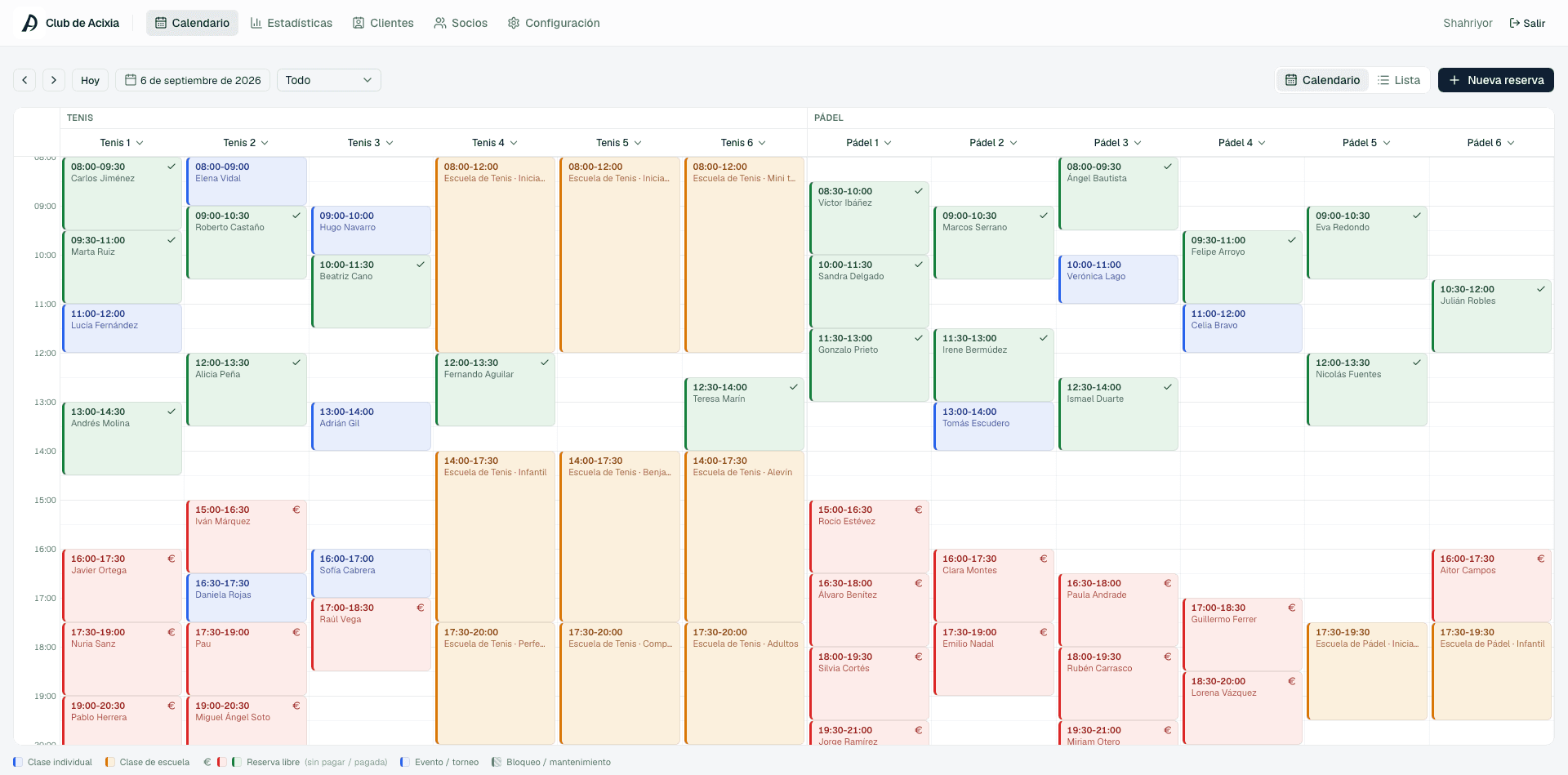The image size is (1568, 775).
Task: Click the Bloqueo / mantenimiento legend swatch
Action: pos(496,762)
